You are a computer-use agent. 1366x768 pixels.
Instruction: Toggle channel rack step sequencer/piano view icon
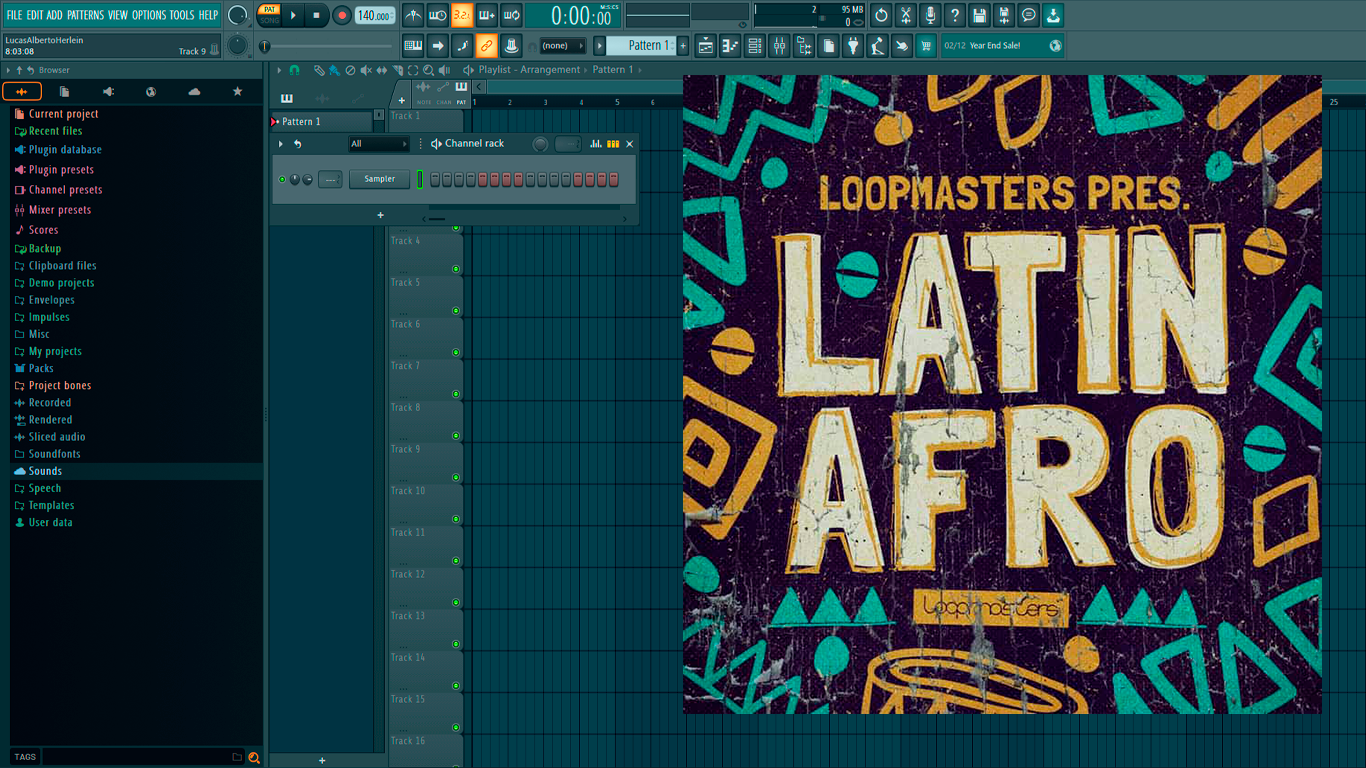click(613, 144)
